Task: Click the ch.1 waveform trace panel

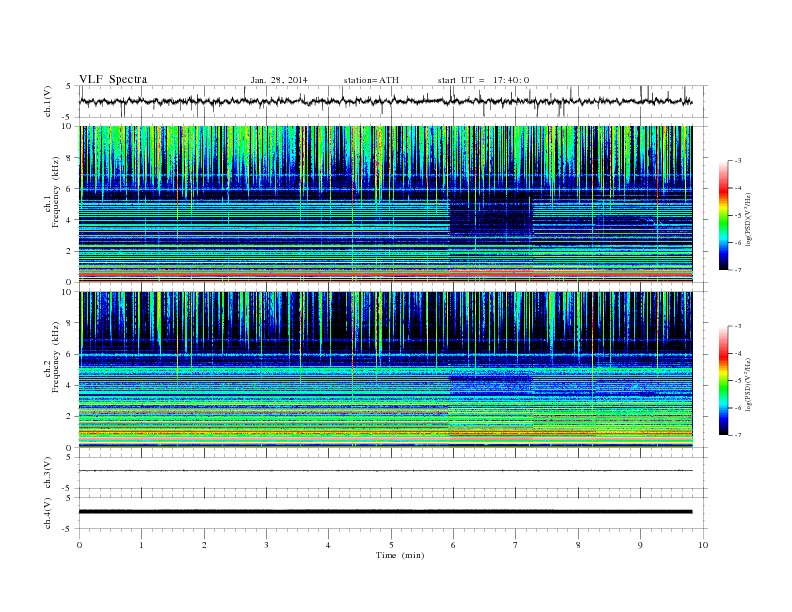Action: (x=393, y=101)
